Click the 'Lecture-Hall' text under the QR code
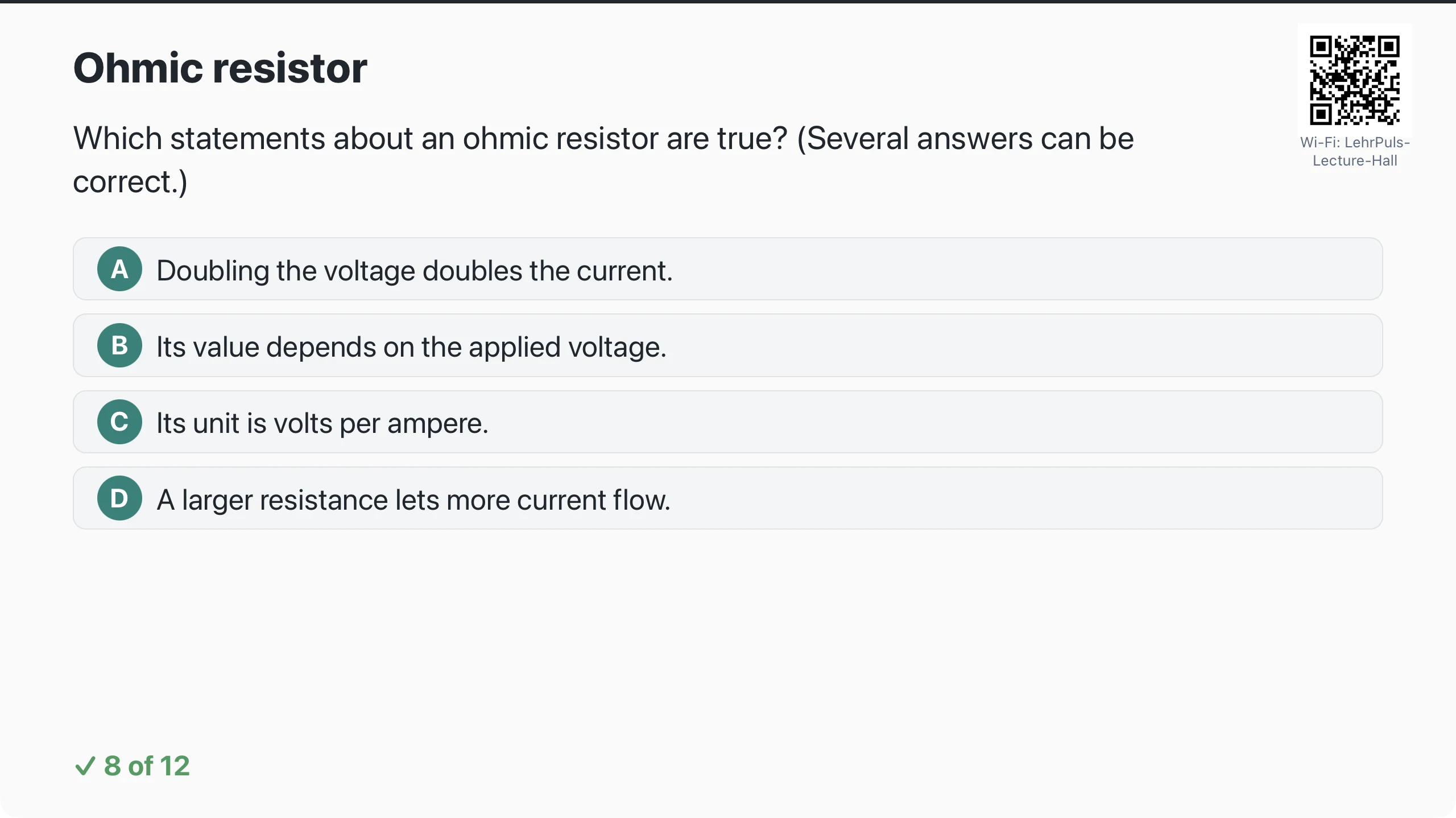Viewport: 1456px width, 818px height. (1355, 160)
